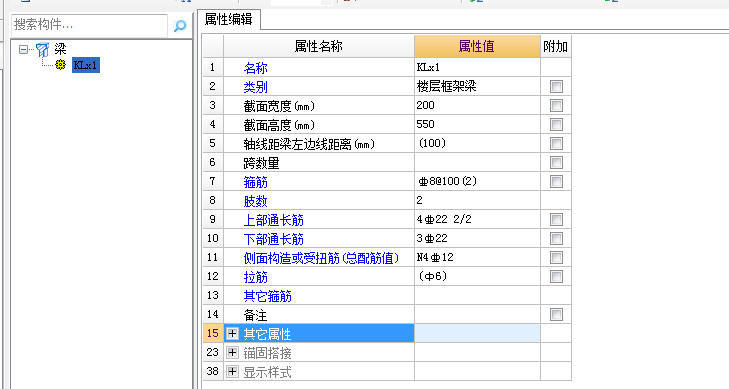Click the 名称 property link

tap(255, 68)
